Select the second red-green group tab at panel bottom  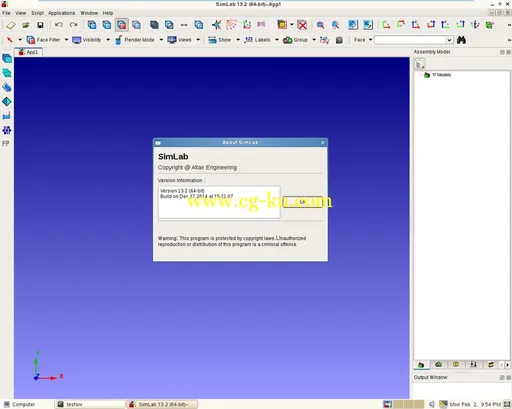tap(438, 365)
